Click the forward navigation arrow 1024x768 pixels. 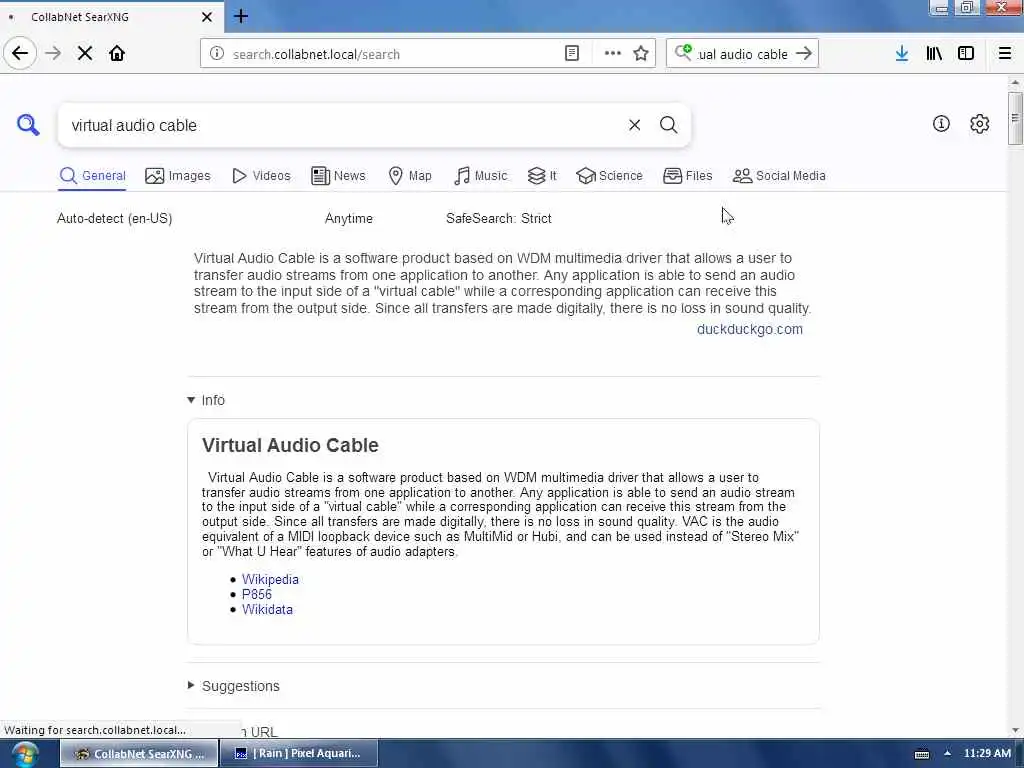[x=53, y=54]
